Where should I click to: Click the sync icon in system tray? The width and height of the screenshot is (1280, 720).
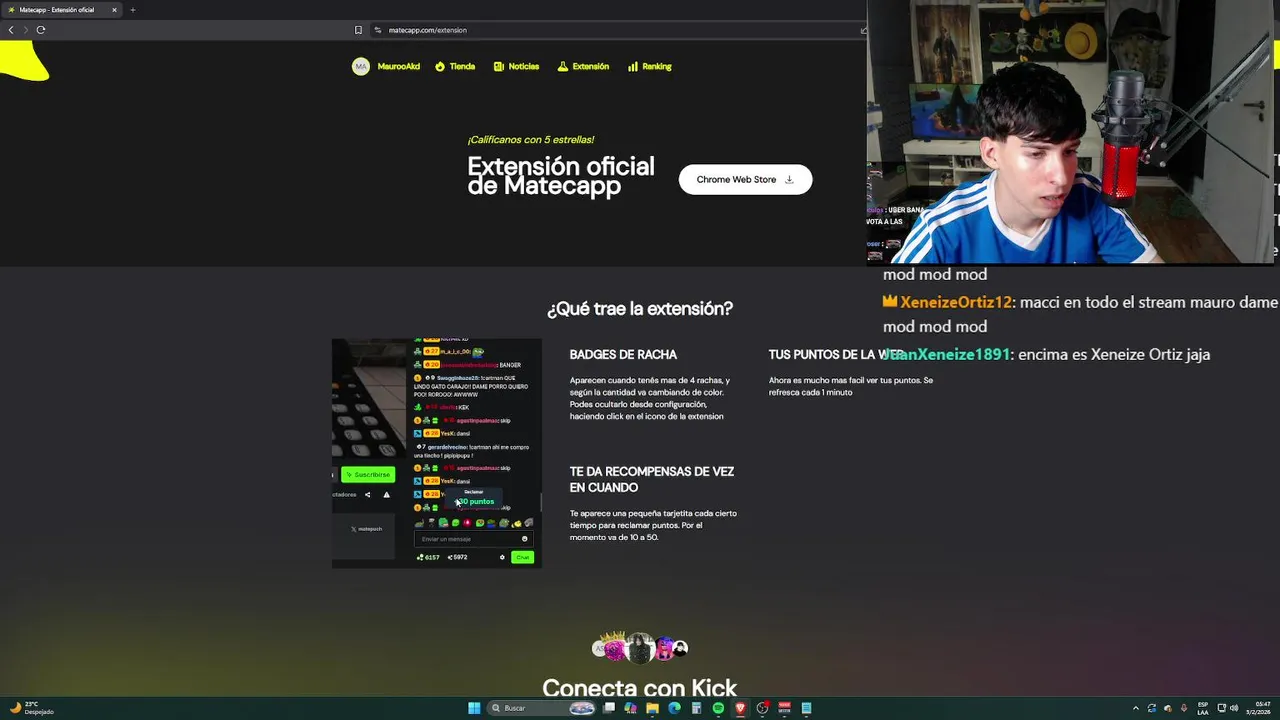pos(1151,708)
